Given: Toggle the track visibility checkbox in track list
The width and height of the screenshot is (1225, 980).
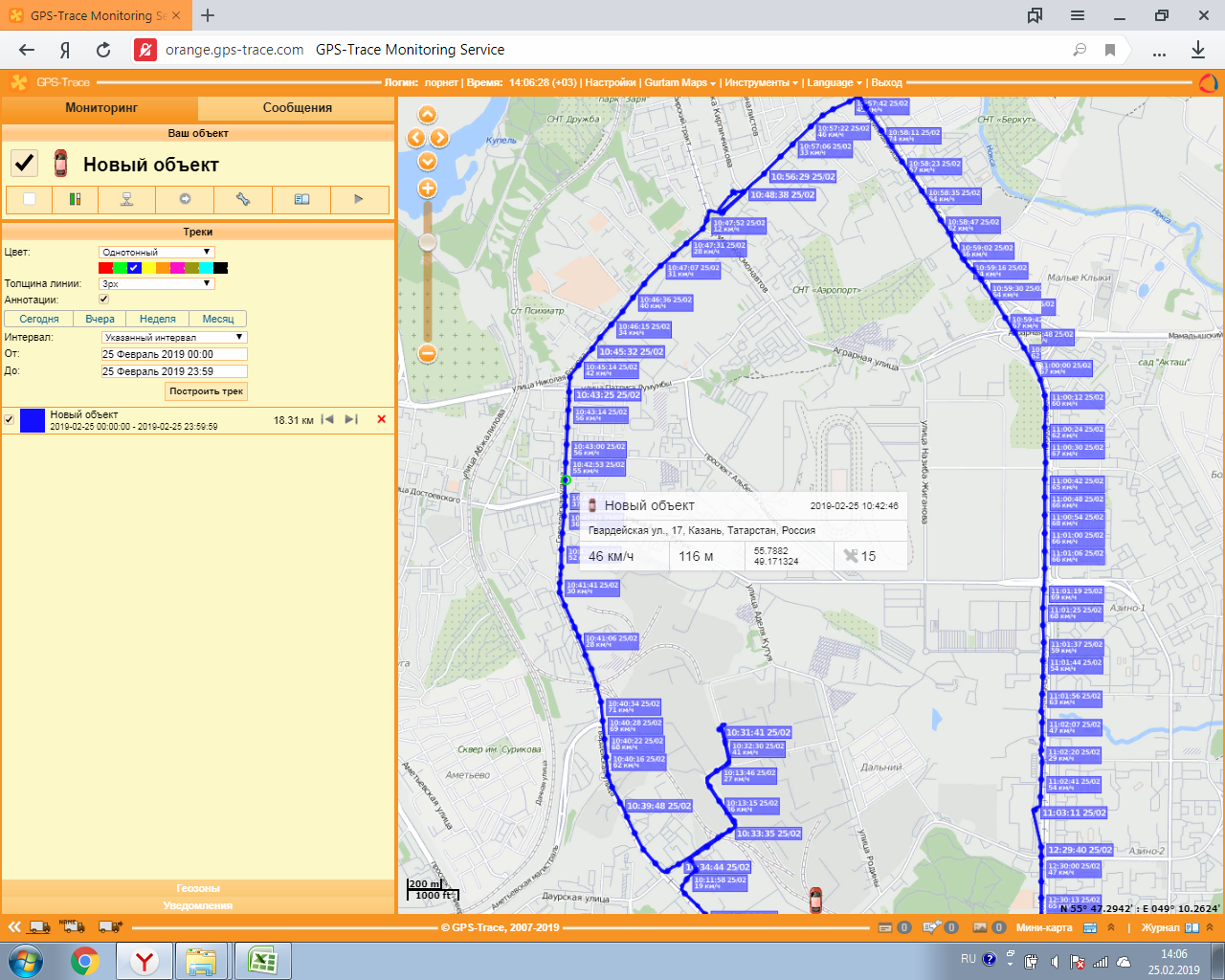Looking at the screenshot, I should tap(10, 419).
